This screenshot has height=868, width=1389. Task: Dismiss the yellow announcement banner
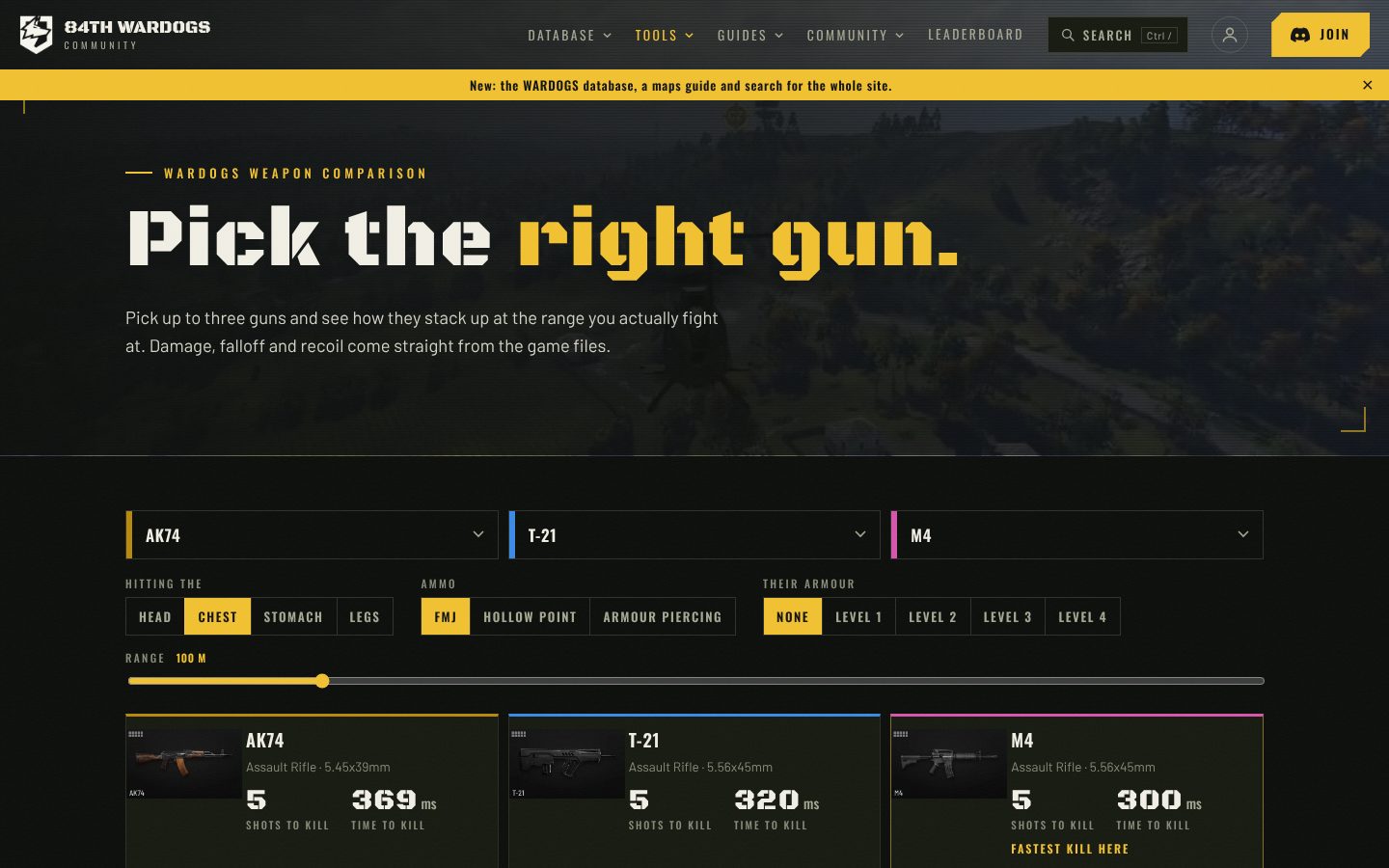1367,85
